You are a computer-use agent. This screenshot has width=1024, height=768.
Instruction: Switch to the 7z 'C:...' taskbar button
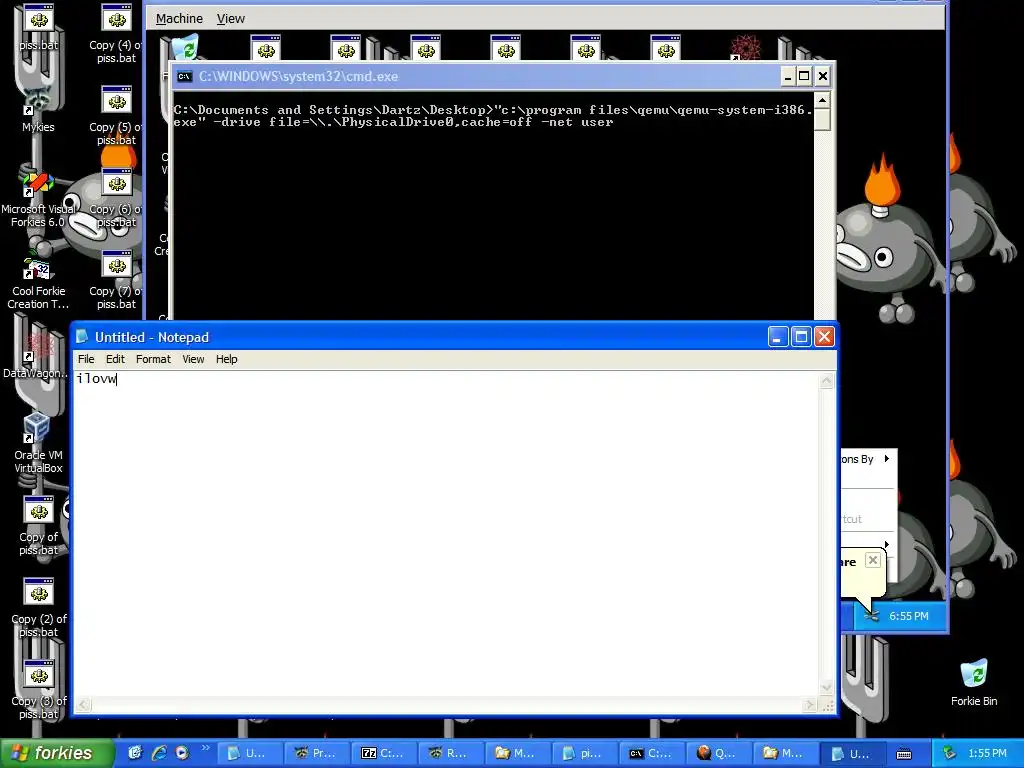pyautogui.click(x=383, y=753)
